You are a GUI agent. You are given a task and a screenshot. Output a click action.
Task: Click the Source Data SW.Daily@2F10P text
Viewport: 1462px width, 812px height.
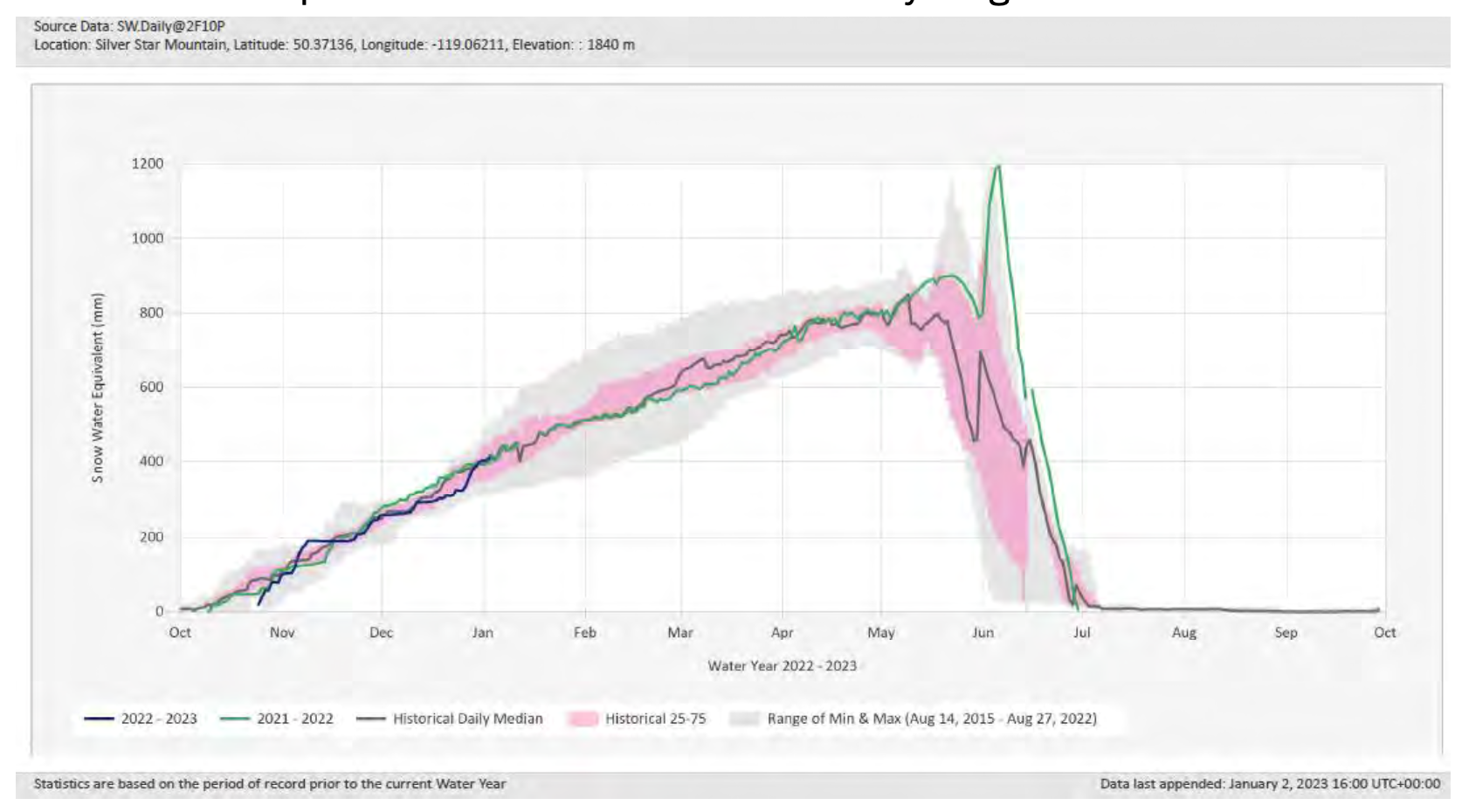pos(129,26)
